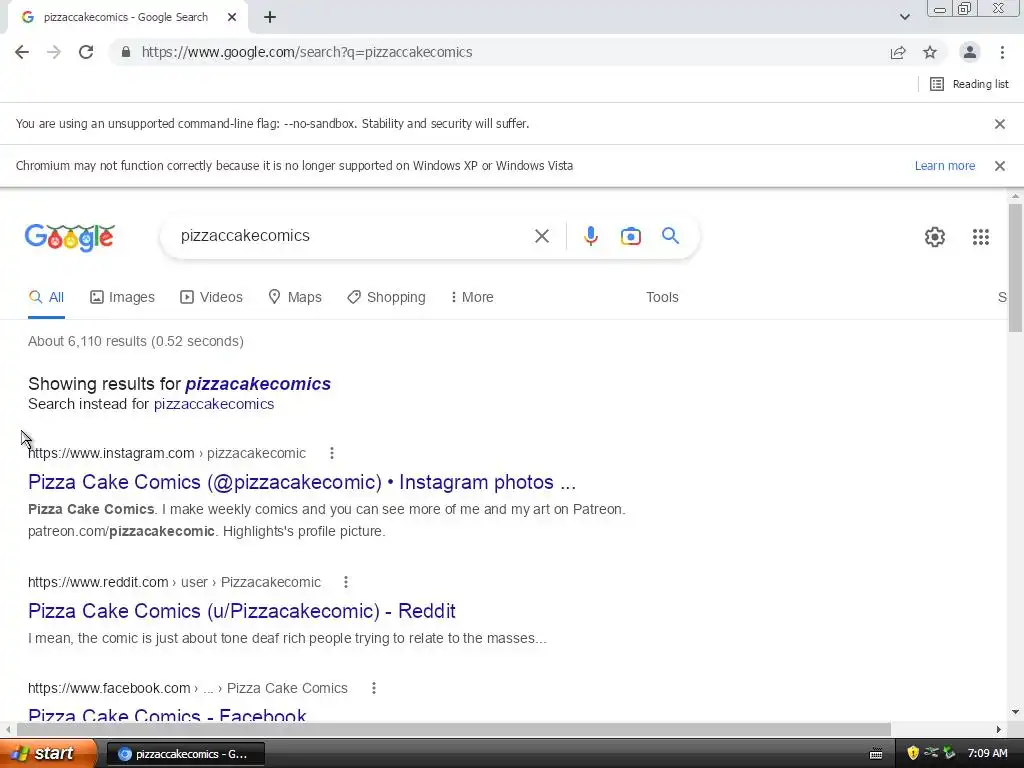Switch to Images results tab
Viewport: 1024px width, 768px height.
[122, 297]
